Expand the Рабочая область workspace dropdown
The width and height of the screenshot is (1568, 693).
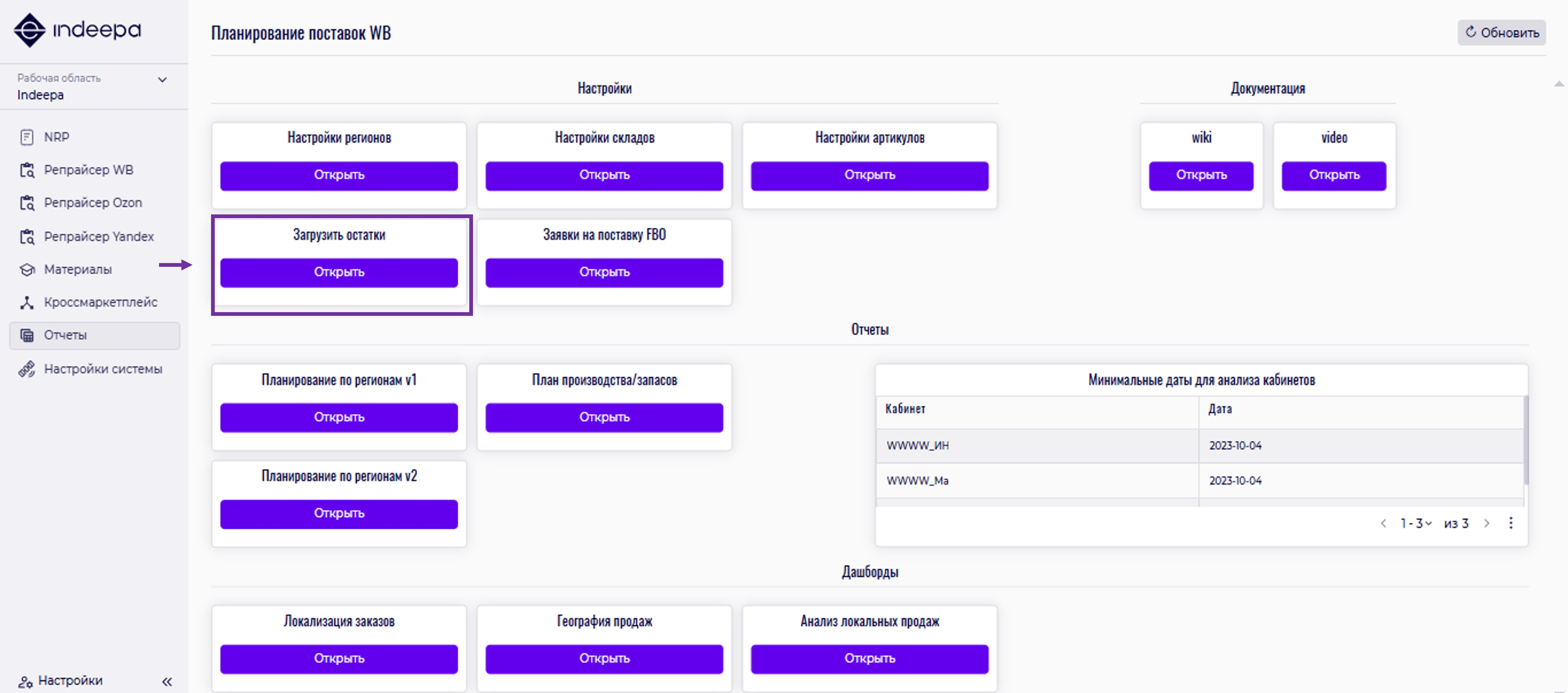coord(162,80)
